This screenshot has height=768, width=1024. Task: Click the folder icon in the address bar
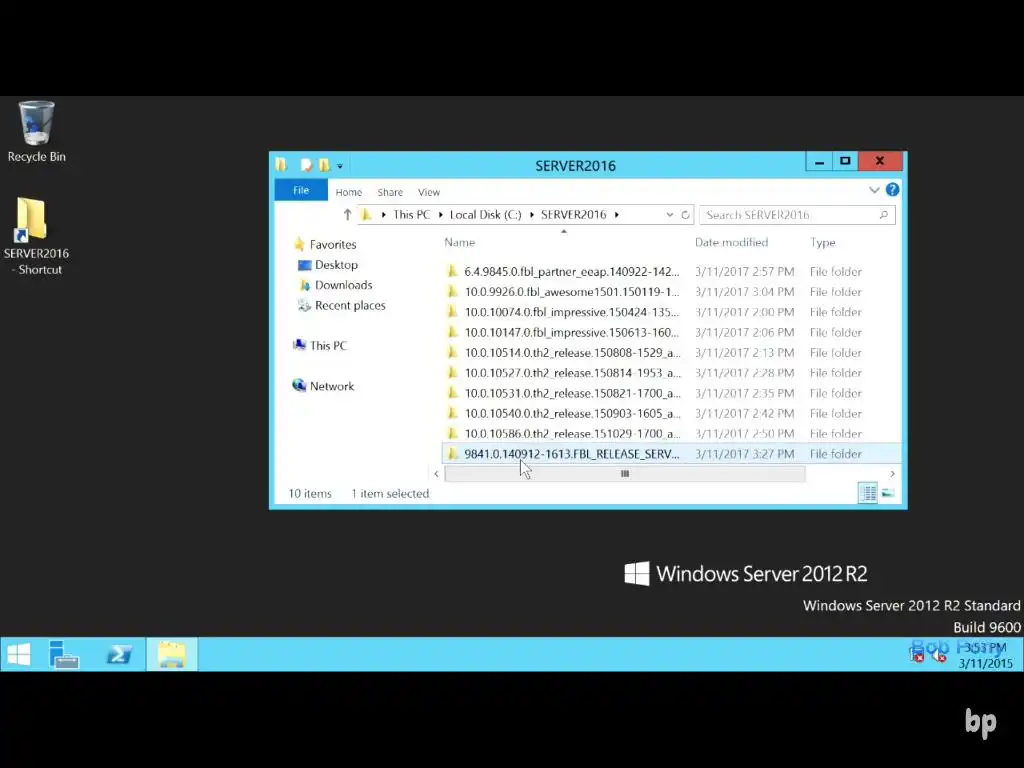point(366,214)
